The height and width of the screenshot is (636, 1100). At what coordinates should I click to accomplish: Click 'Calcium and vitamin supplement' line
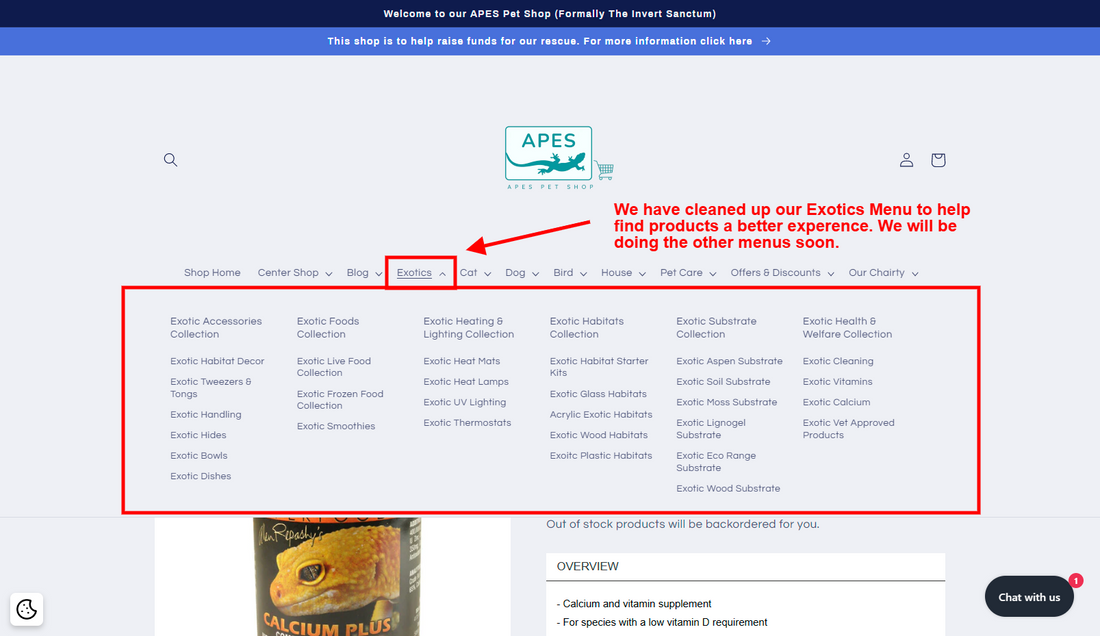point(634,604)
